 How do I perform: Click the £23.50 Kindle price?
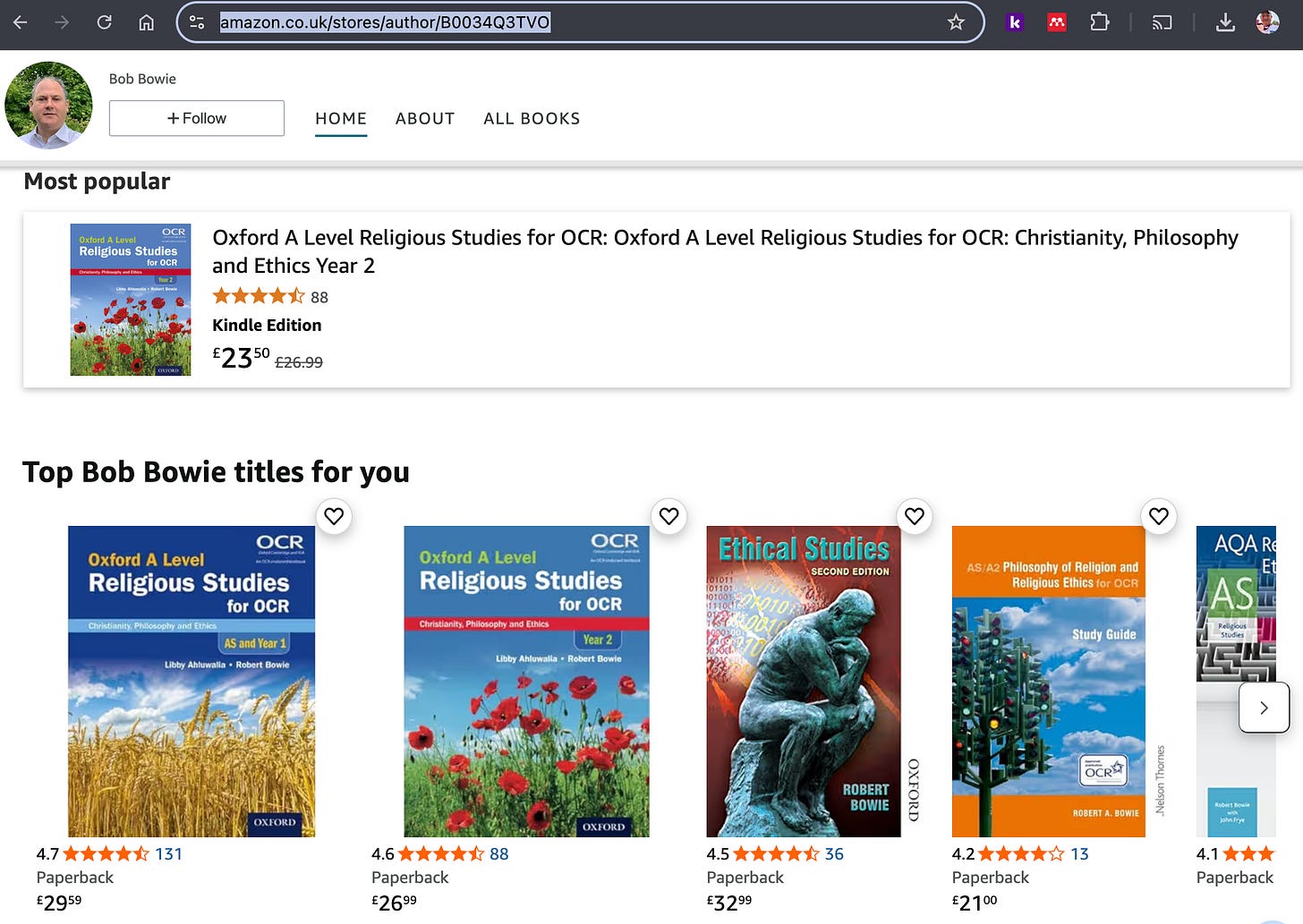(x=241, y=357)
